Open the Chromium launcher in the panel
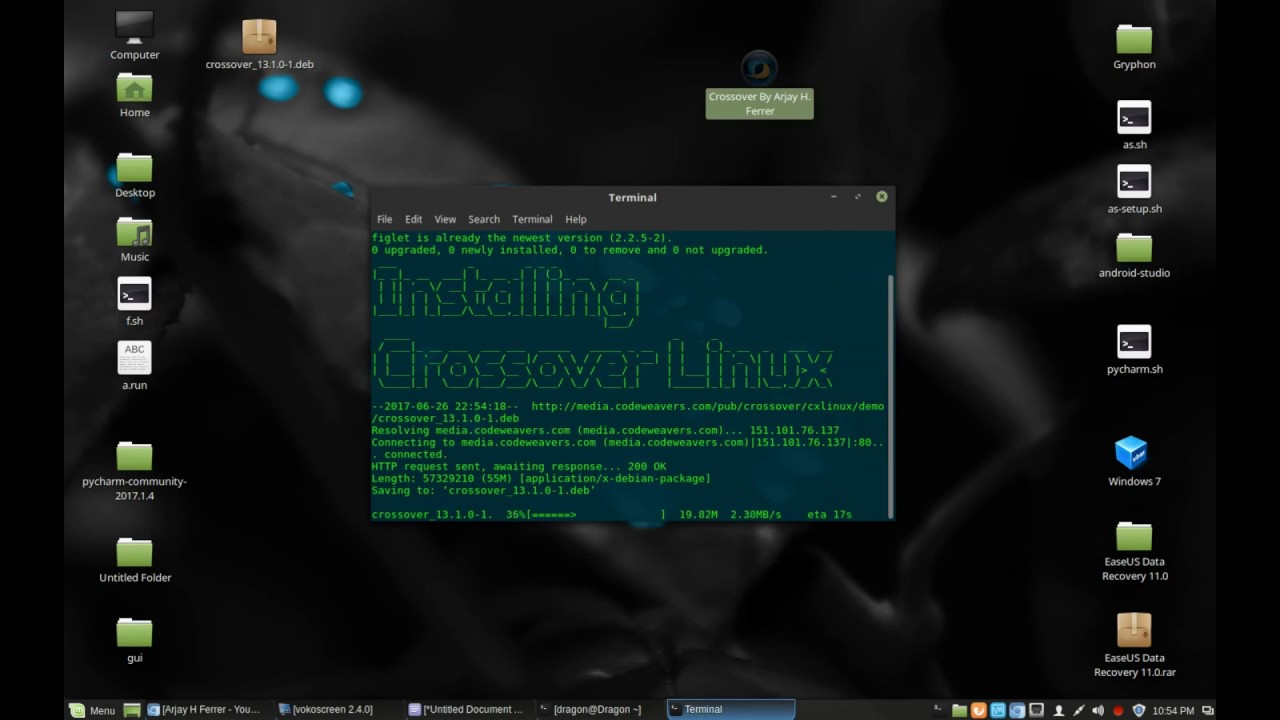This screenshot has height=720, width=1280. (1017, 710)
